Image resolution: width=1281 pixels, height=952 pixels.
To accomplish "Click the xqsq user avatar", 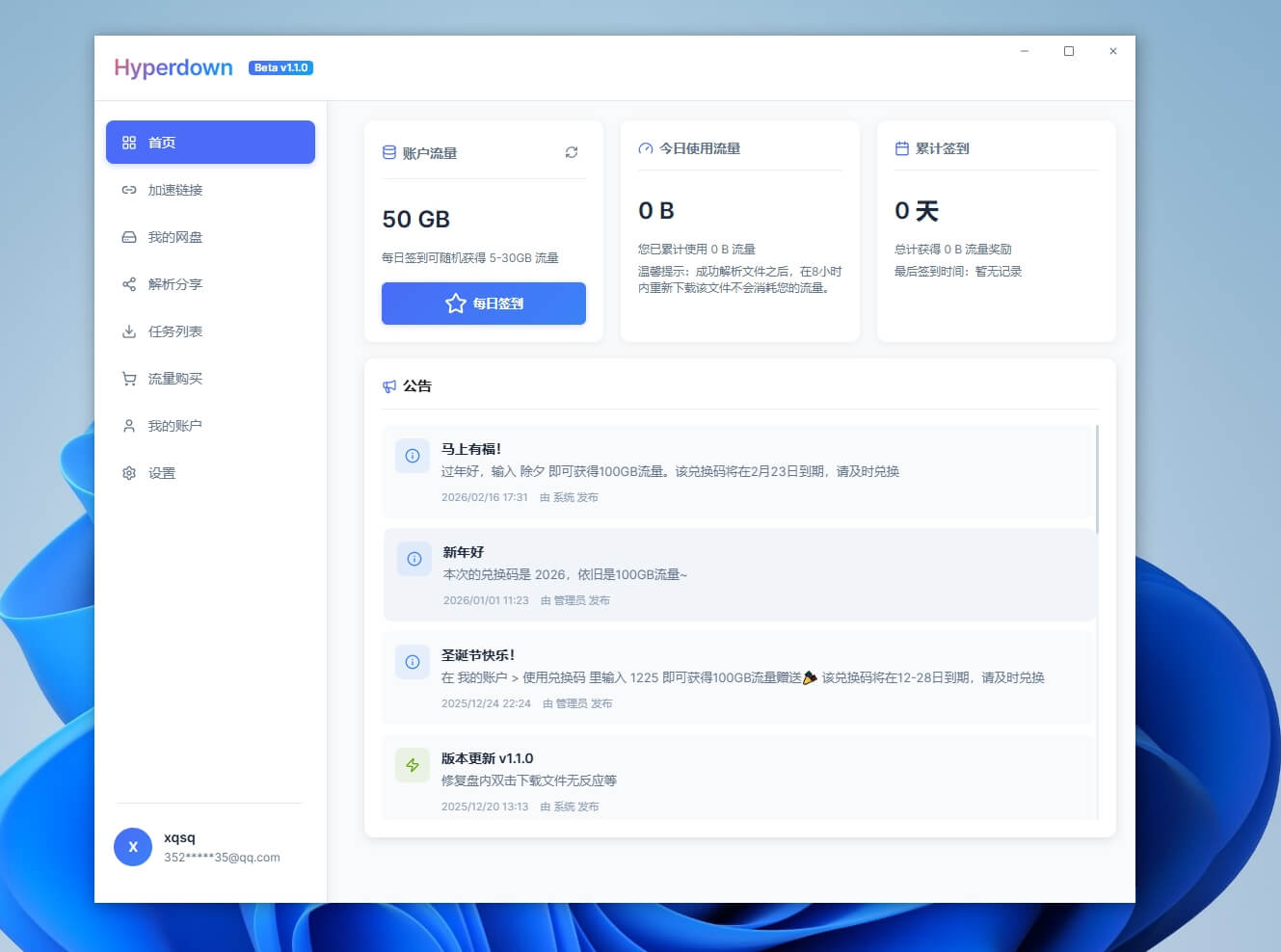I will (x=133, y=847).
